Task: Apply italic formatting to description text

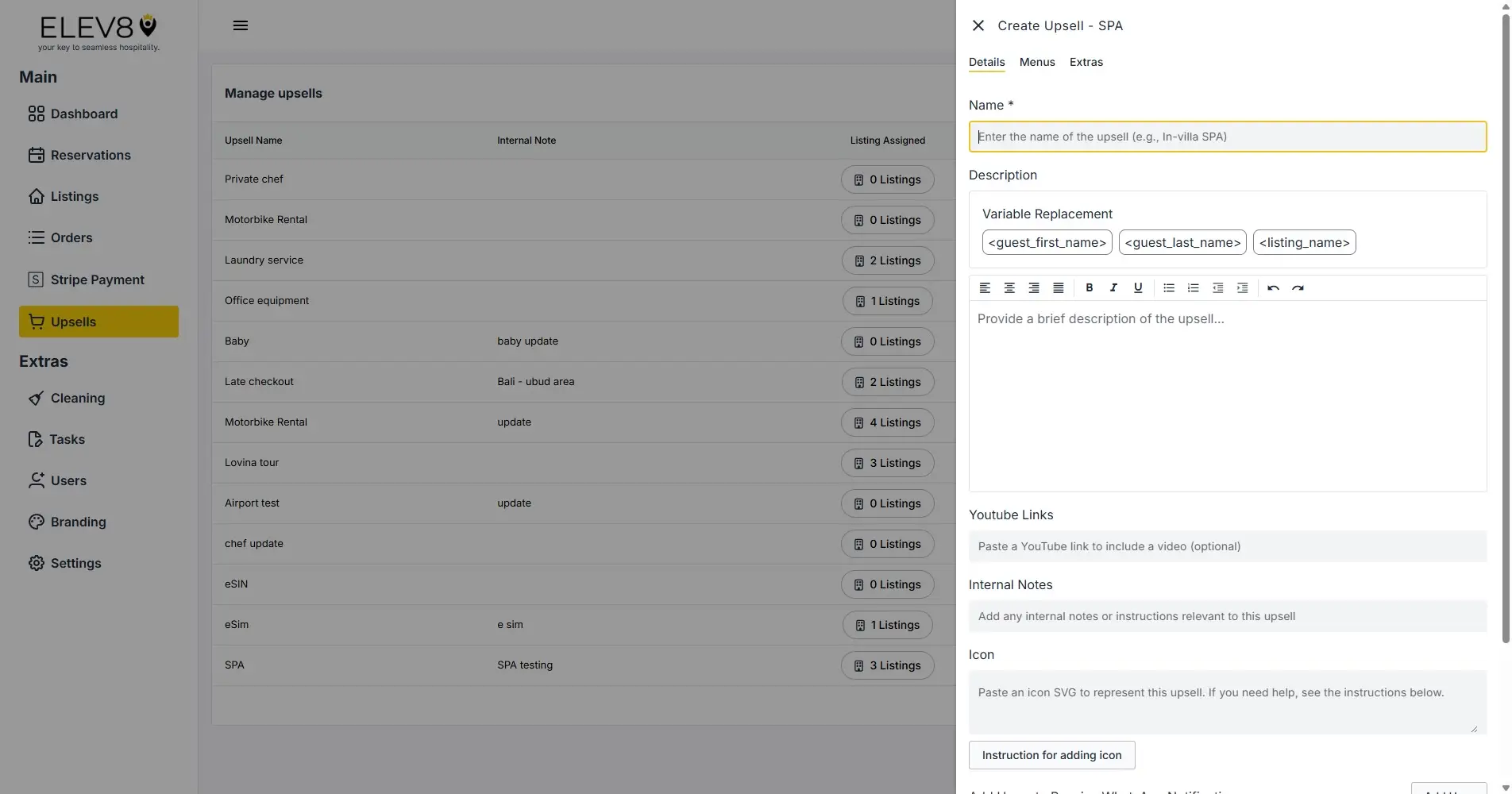Action: 1113,287
